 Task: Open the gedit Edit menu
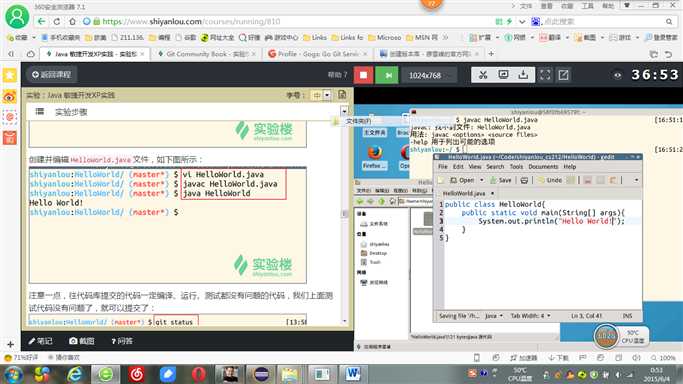point(458,166)
